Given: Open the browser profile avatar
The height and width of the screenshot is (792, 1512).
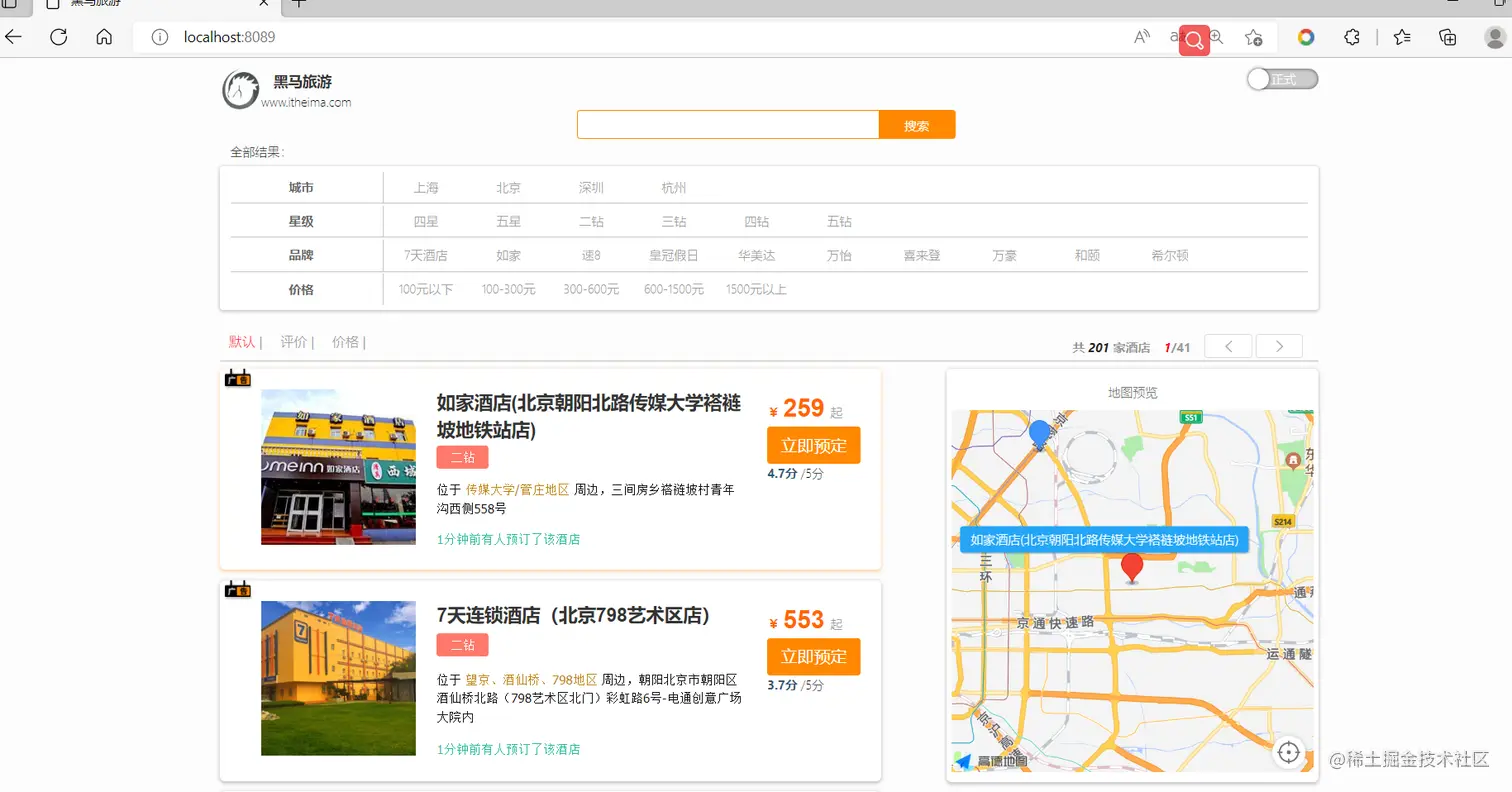Looking at the screenshot, I should [x=1495, y=37].
